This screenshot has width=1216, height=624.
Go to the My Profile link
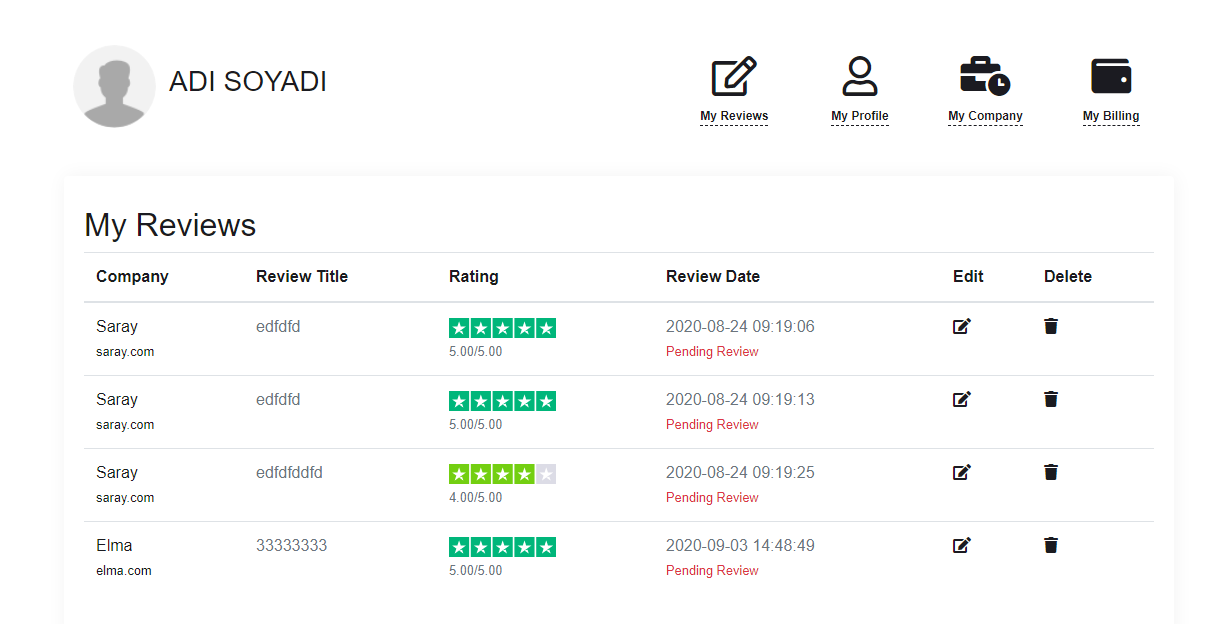[860, 116]
